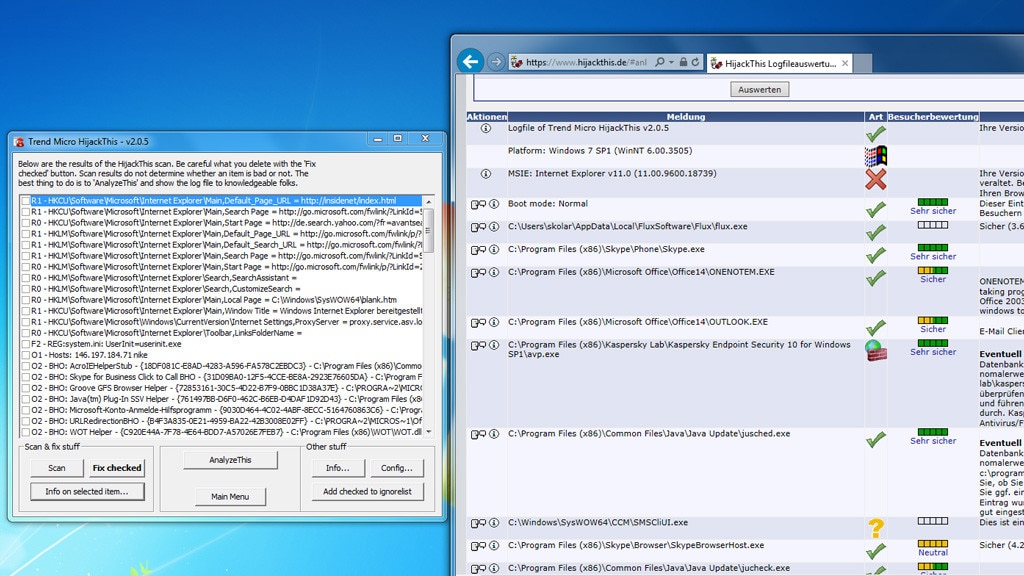Click the Art column header
This screenshot has height=576, width=1024.
(x=876, y=117)
